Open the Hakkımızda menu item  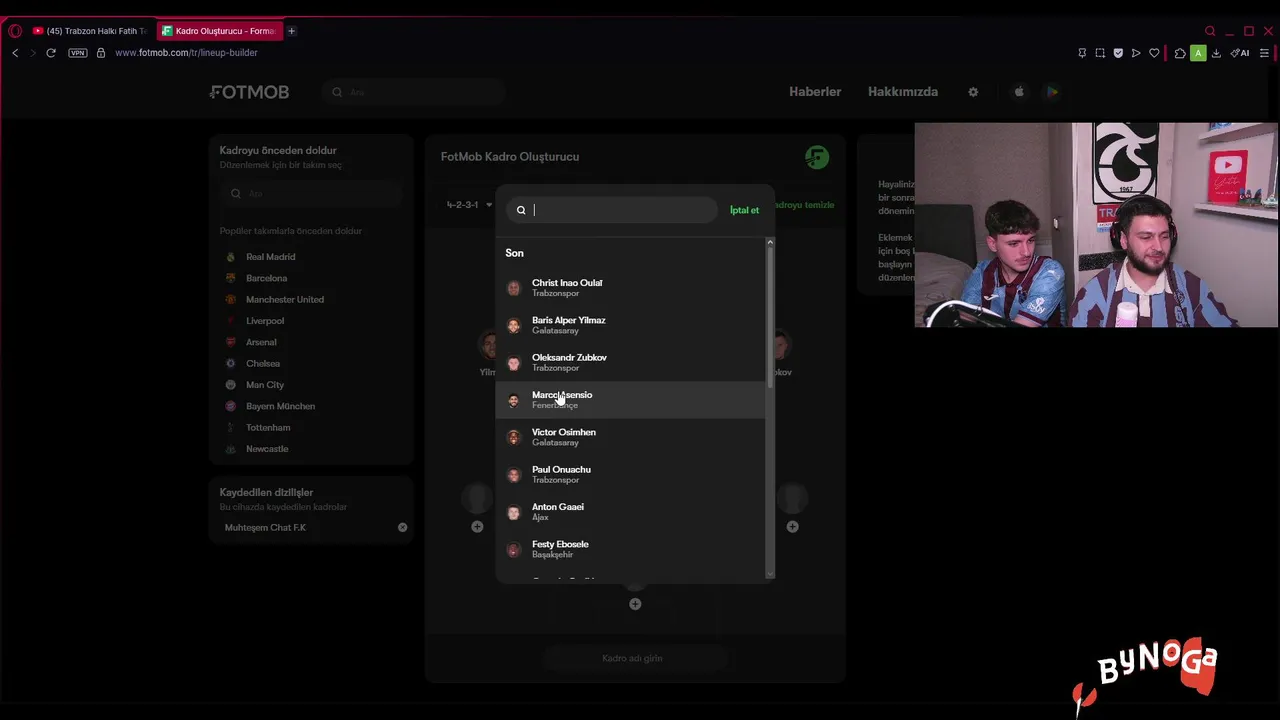pos(903,92)
